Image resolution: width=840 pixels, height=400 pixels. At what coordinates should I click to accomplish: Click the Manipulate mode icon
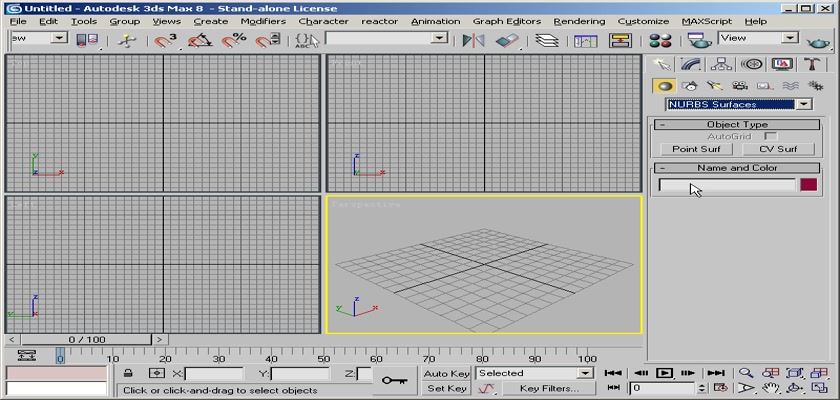[127, 40]
